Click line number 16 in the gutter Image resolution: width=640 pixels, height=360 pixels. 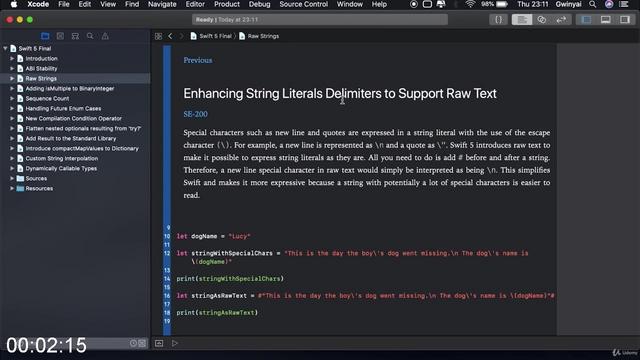(167, 296)
